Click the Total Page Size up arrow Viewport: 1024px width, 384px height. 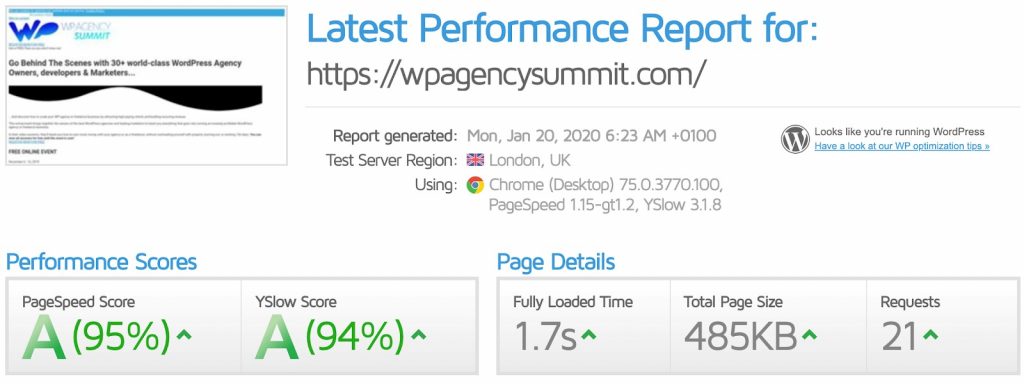pyautogui.click(x=808, y=336)
